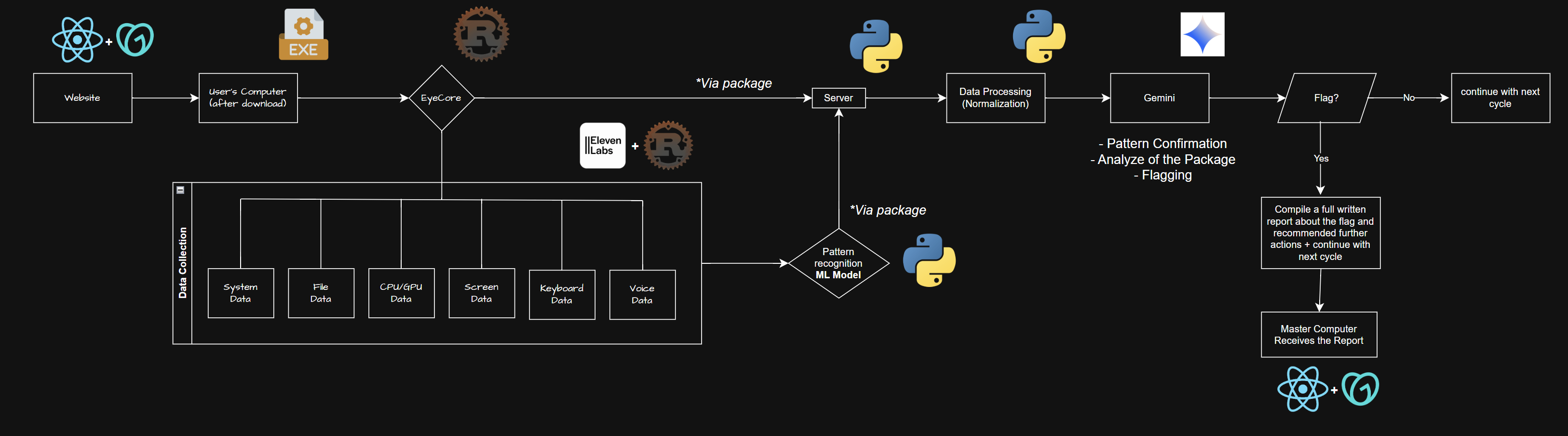
Task: Select the Gemini box
Action: point(1160,98)
